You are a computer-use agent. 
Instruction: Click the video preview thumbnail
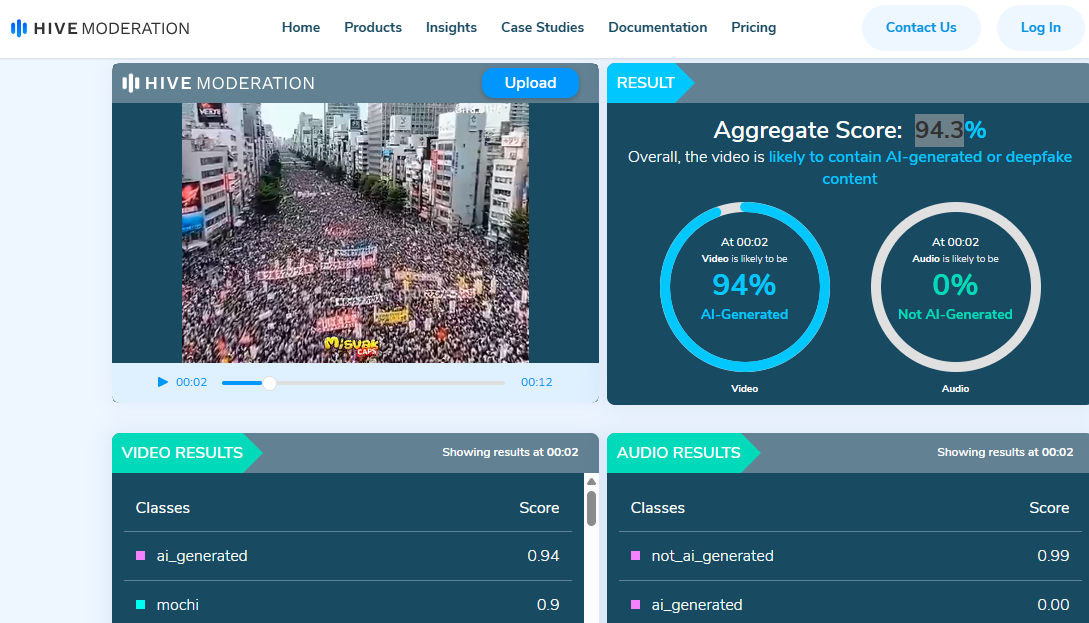(355, 232)
